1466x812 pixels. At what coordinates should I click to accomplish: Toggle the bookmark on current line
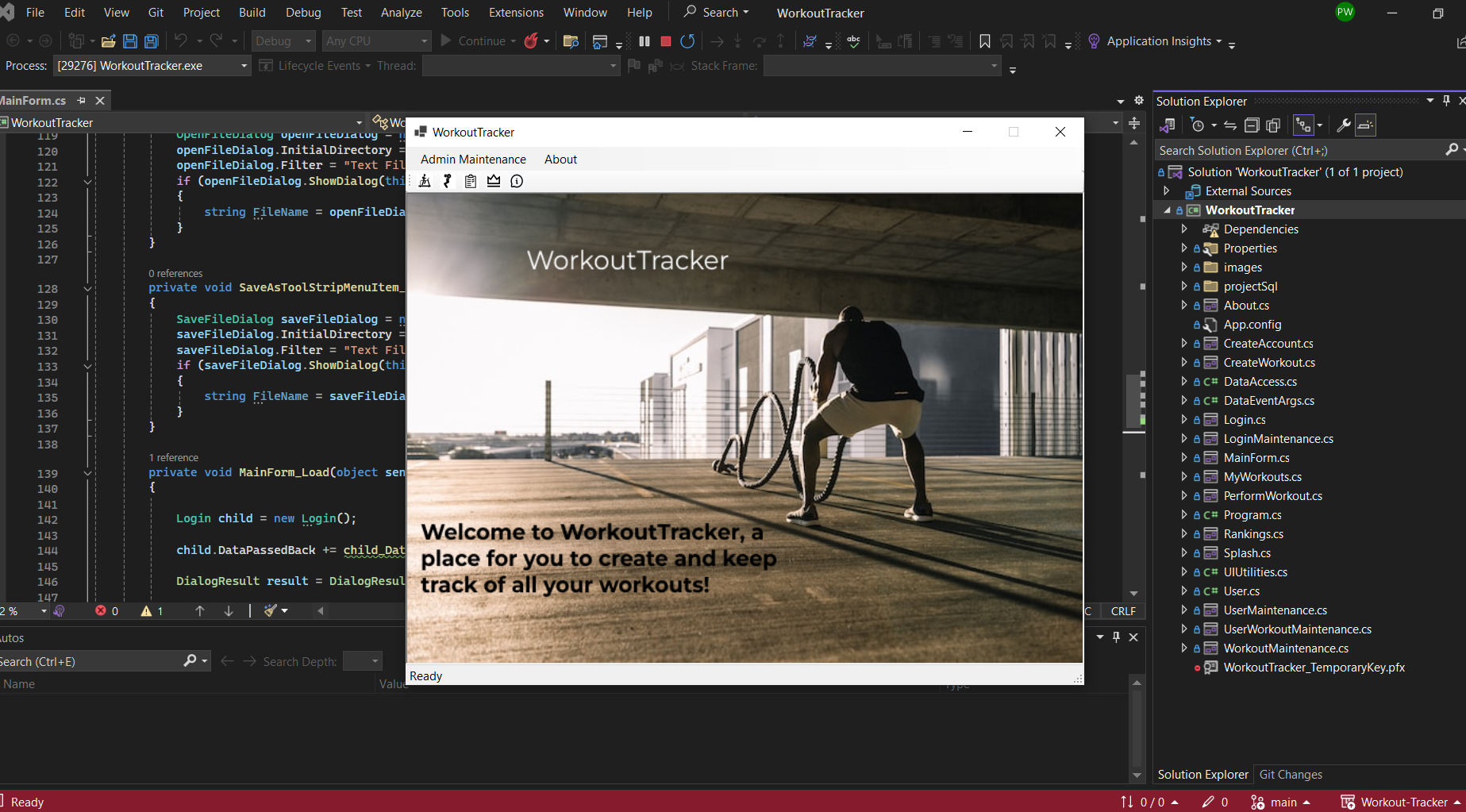(x=984, y=41)
